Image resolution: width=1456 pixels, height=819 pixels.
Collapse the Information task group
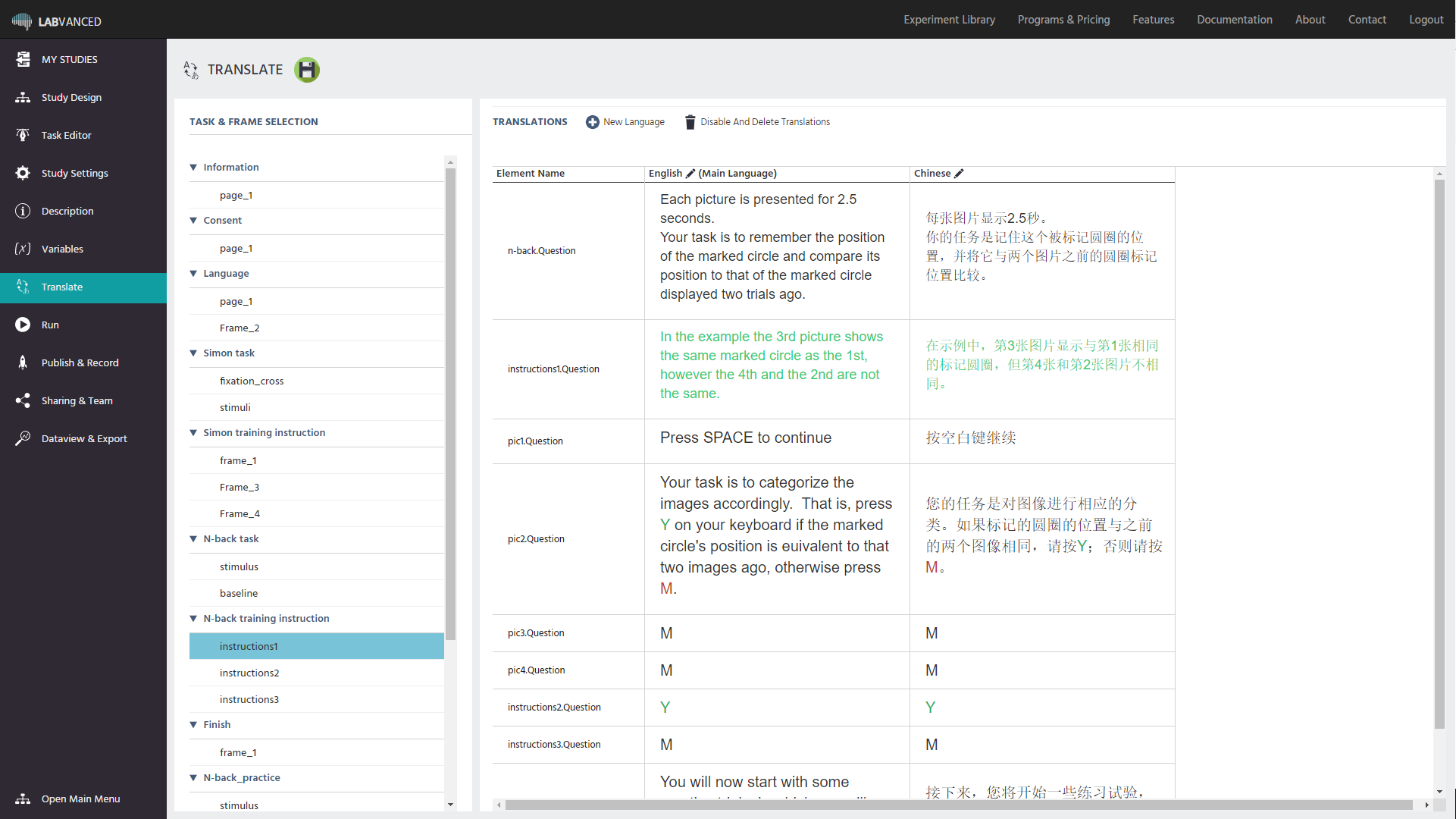(193, 168)
